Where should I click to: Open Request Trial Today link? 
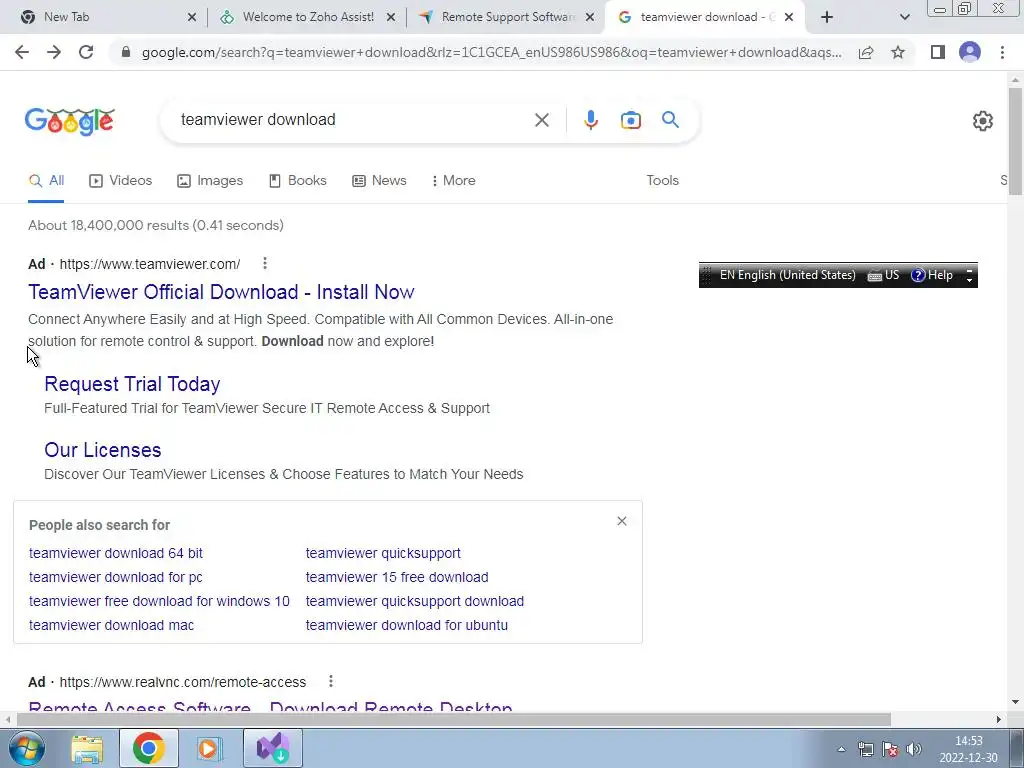click(132, 384)
